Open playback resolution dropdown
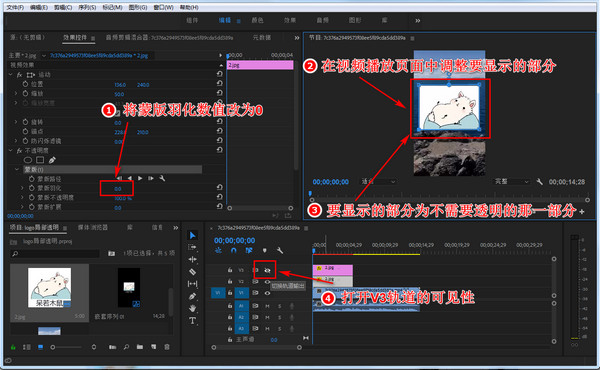The image size is (600, 370). click(x=511, y=182)
